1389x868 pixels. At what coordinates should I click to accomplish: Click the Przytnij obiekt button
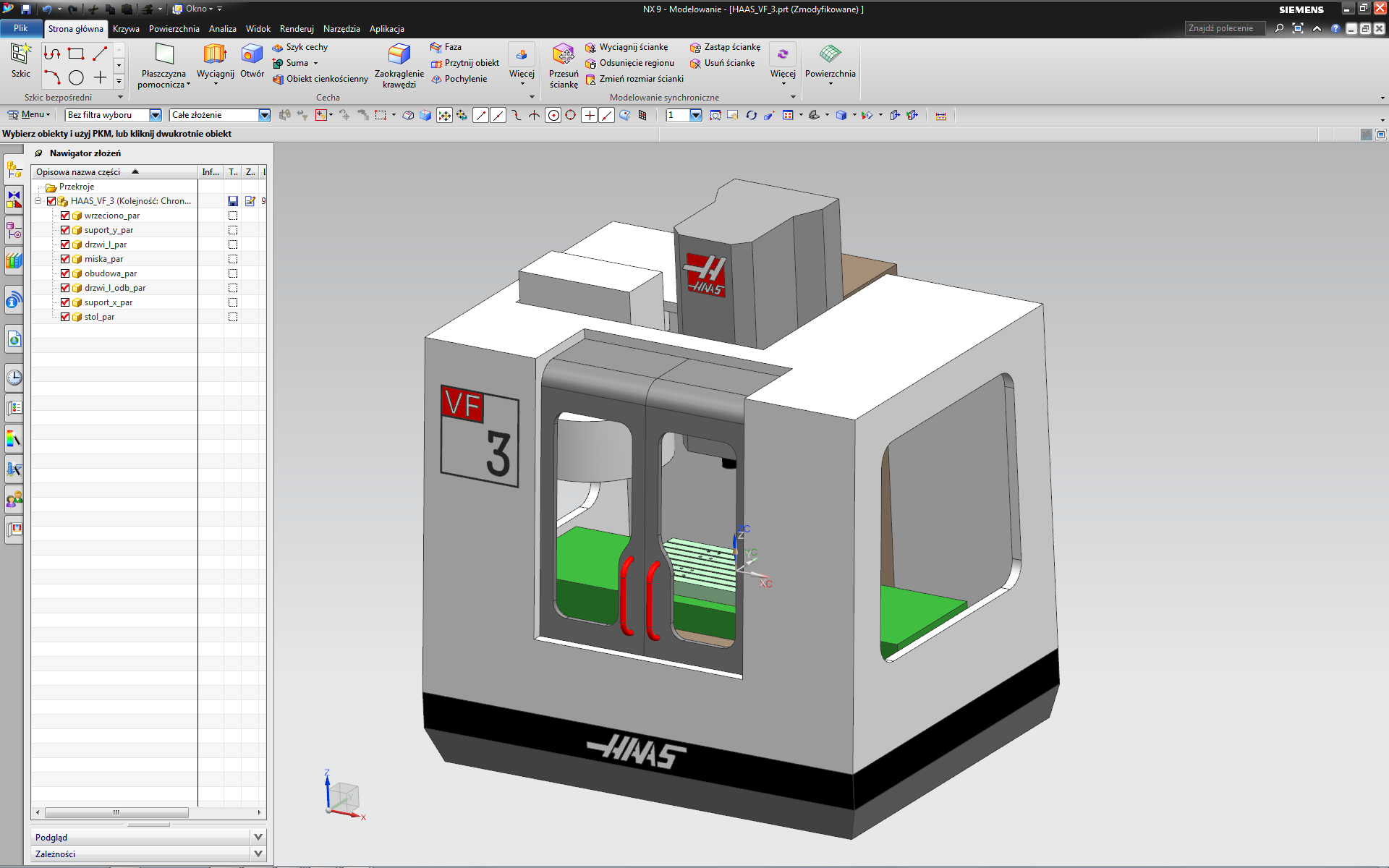(465, 63)
